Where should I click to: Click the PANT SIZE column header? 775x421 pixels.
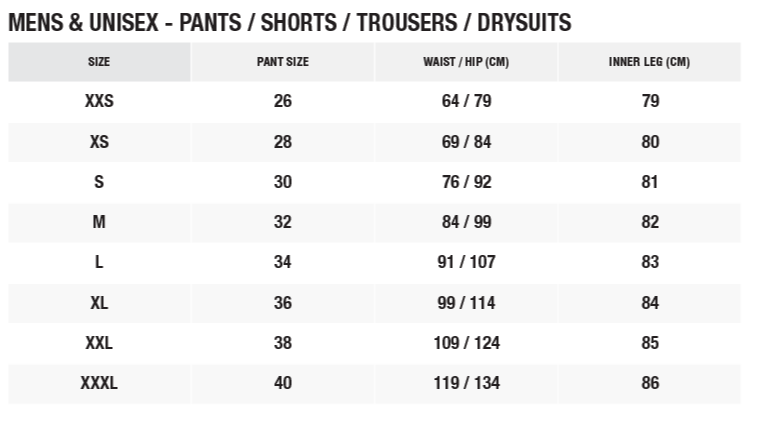point(283,62)
